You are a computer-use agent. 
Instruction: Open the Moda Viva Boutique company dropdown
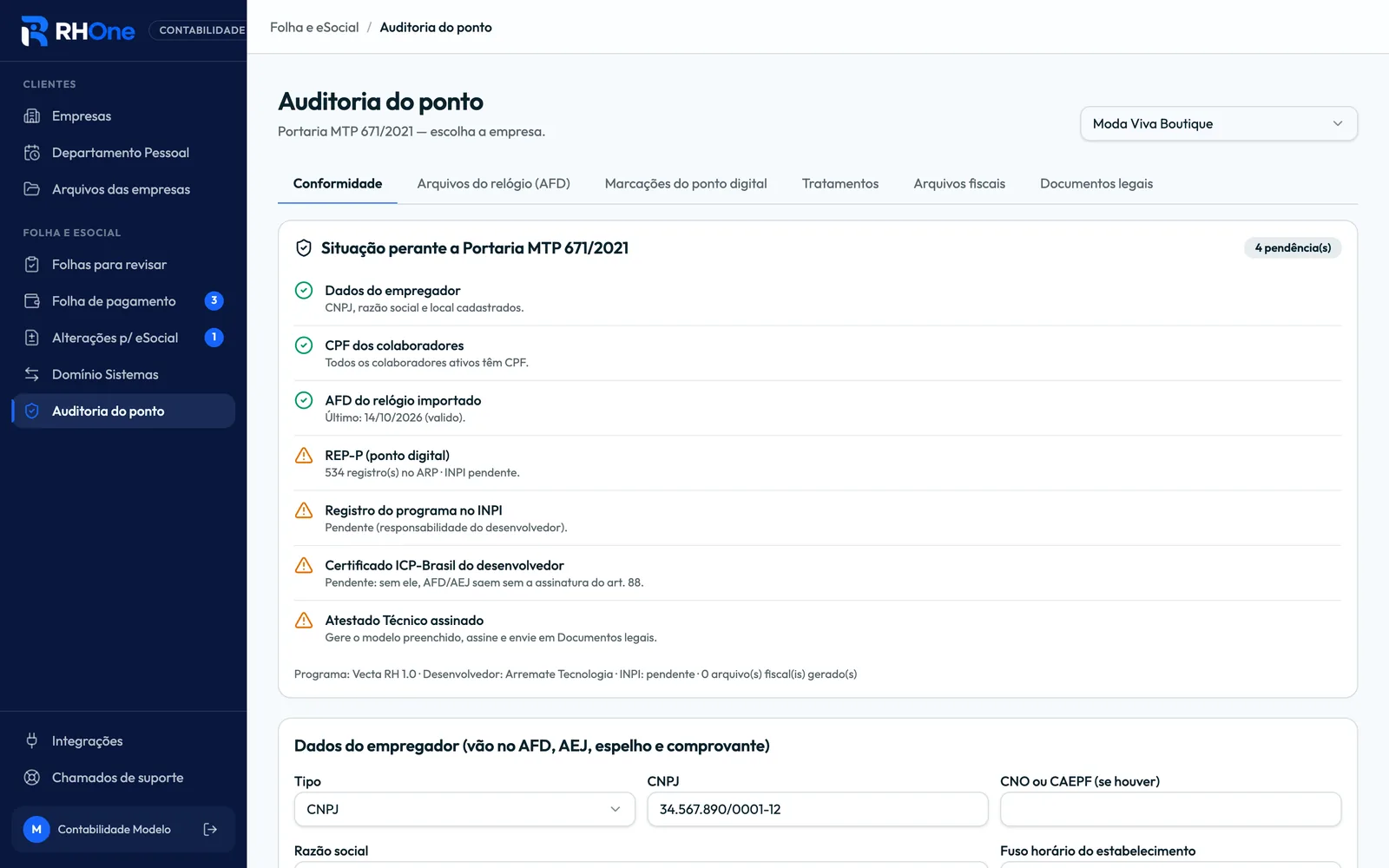click(1219, 124)
